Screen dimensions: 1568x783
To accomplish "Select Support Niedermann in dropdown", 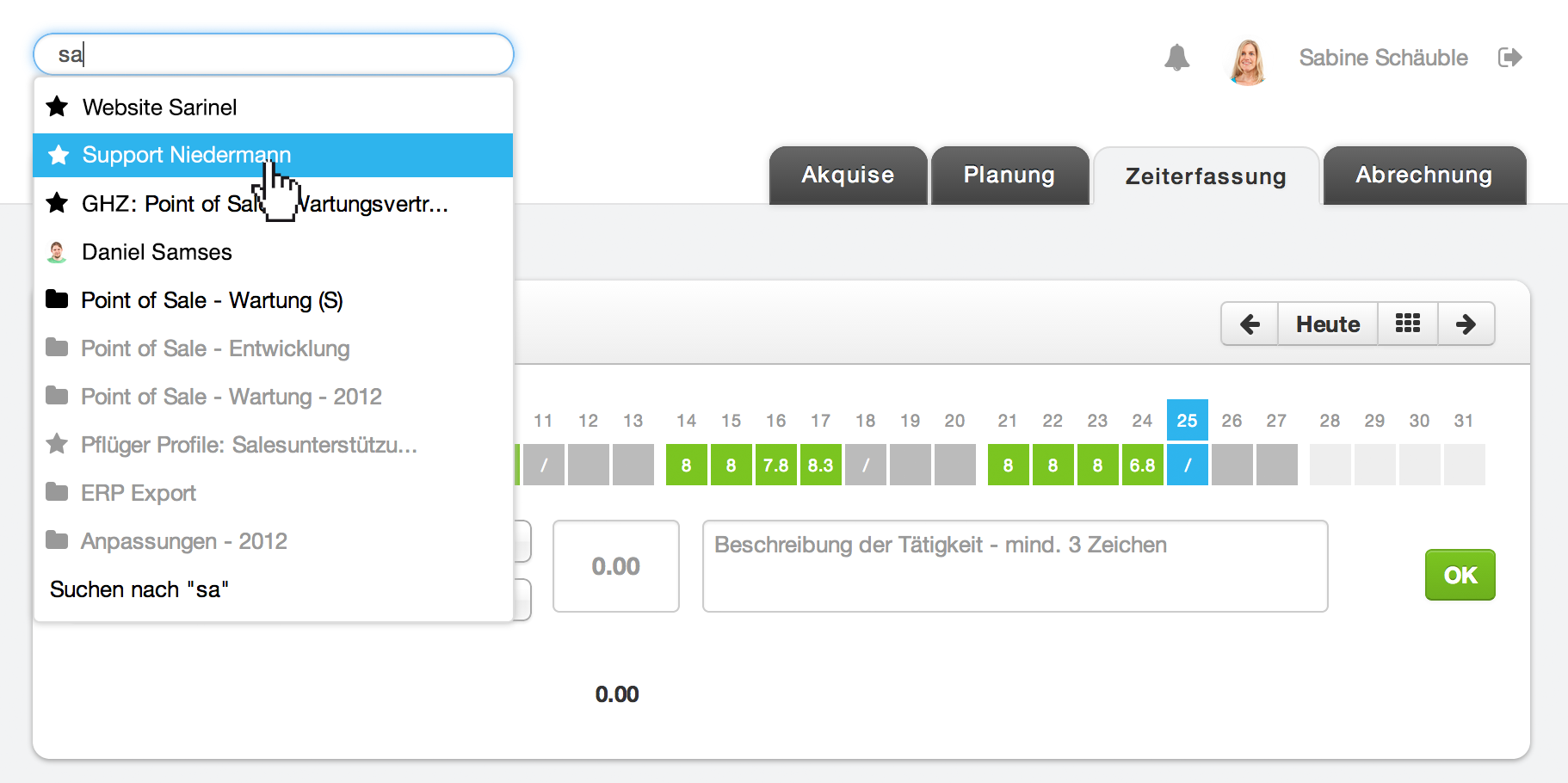I will pos(273,155).
